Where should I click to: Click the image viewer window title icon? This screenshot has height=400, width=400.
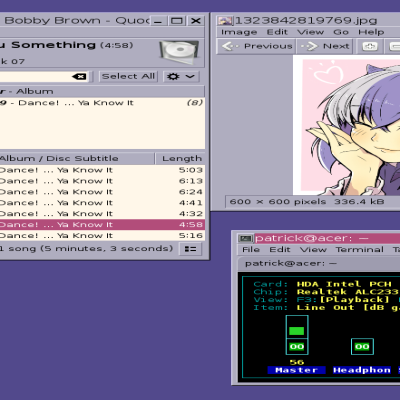click(x=225, y=21)
